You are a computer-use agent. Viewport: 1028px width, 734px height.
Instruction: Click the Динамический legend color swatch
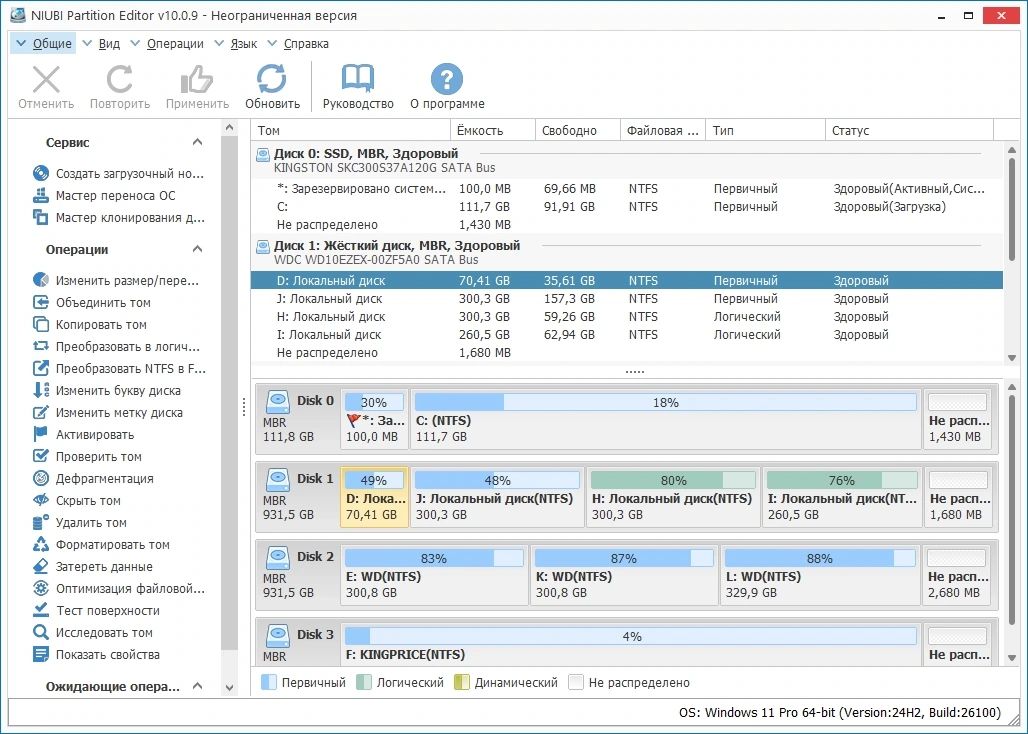[x=462, y=682]
